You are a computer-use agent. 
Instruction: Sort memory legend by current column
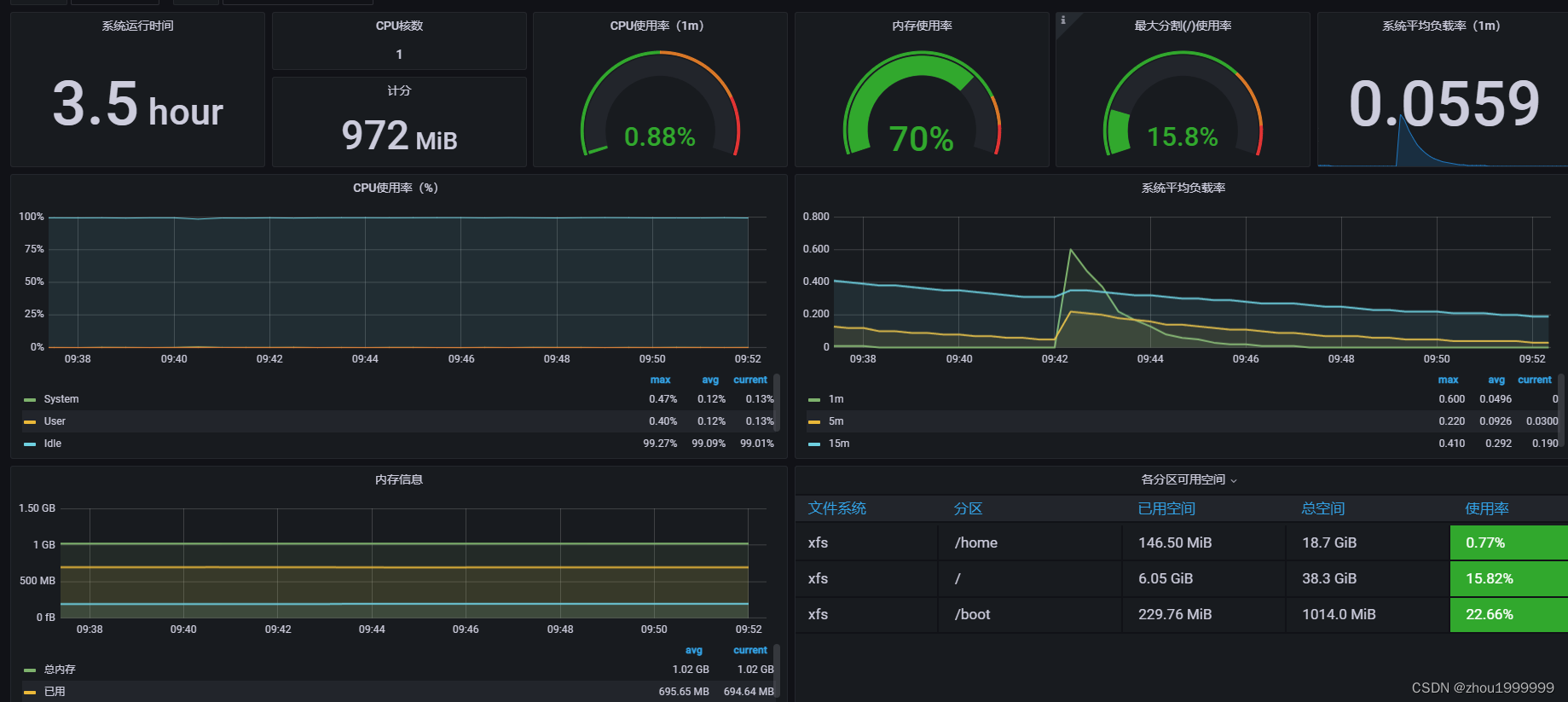(750, 650)
